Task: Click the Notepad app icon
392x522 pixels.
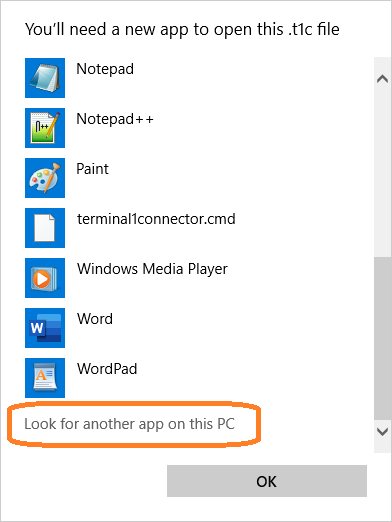Action: click(x=45, y=78)
